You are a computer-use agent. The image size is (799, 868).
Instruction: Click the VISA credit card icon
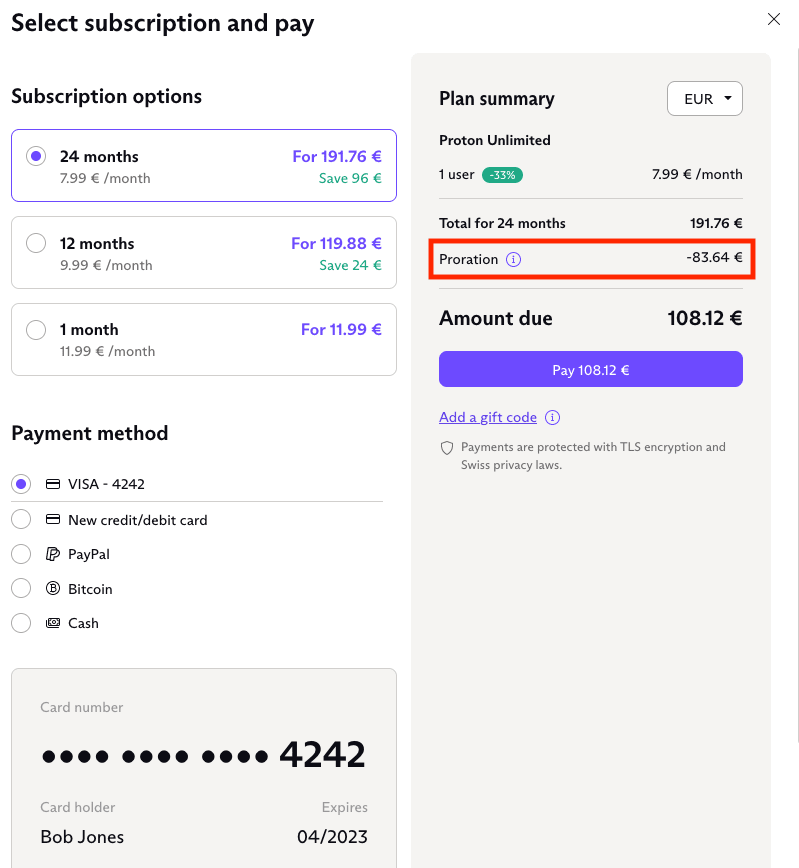[53, 484]
